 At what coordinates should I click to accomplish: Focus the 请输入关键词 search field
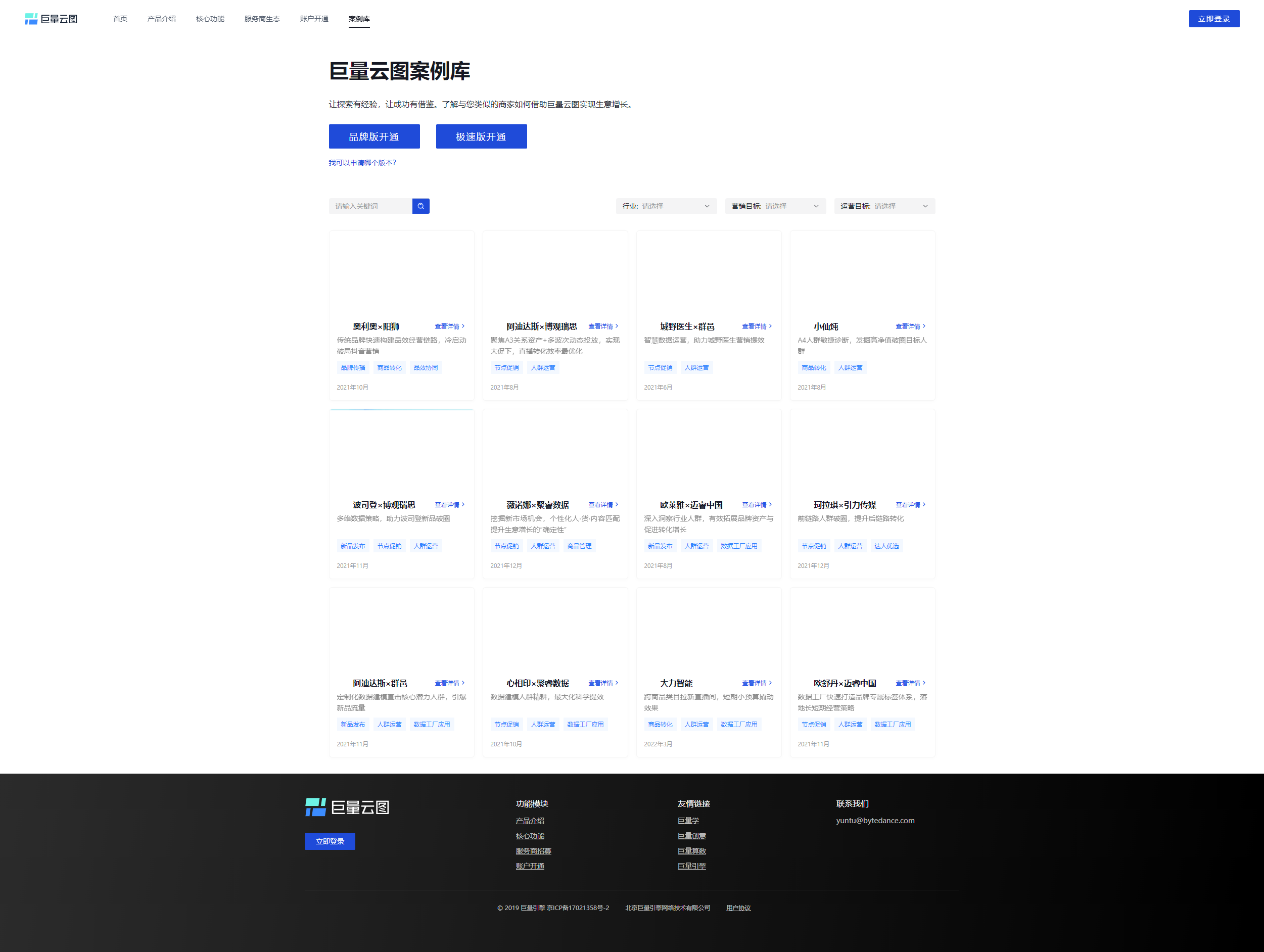pyautogui.click(x=370, y=206)
